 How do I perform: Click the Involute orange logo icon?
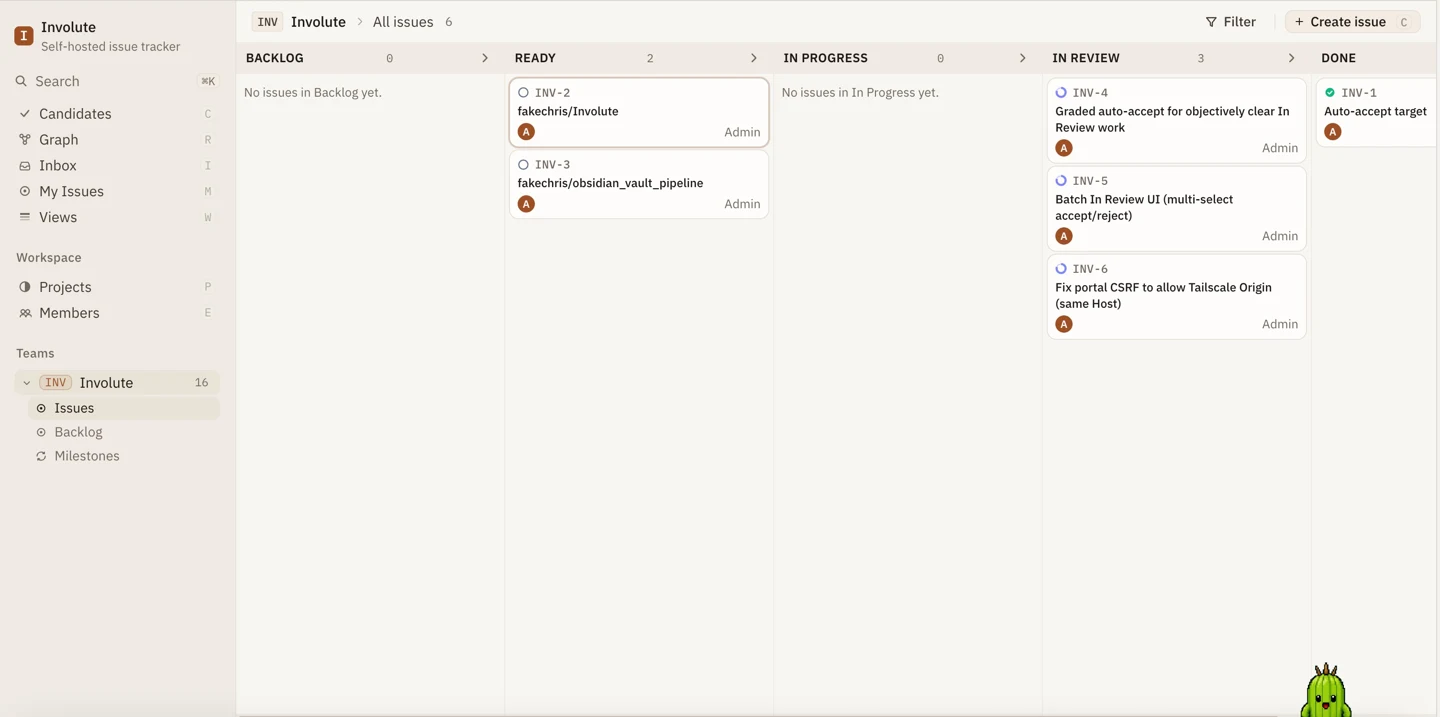(x=24, y=36)
